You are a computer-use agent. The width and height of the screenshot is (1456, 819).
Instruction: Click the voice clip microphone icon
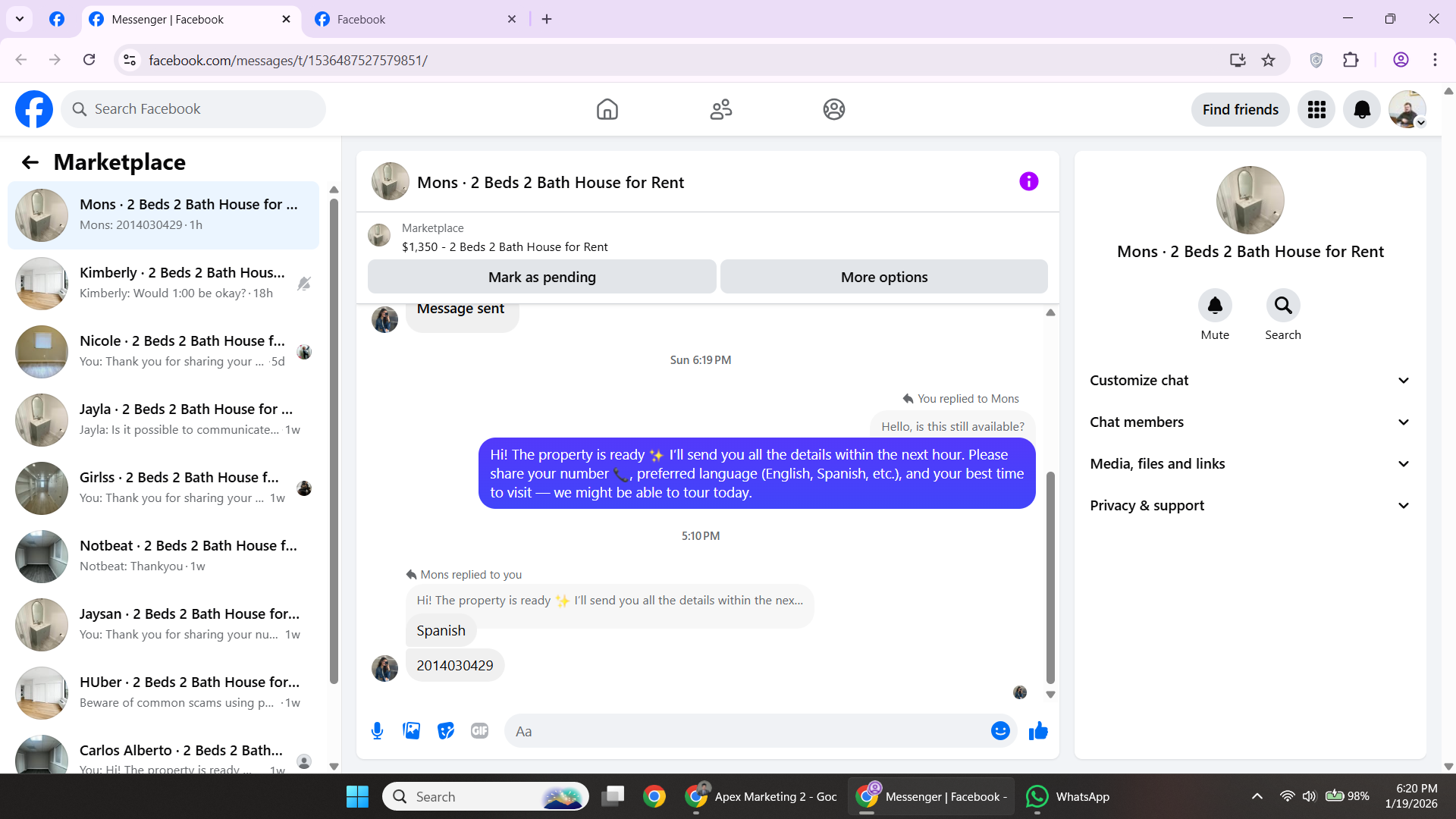point(377,731)
